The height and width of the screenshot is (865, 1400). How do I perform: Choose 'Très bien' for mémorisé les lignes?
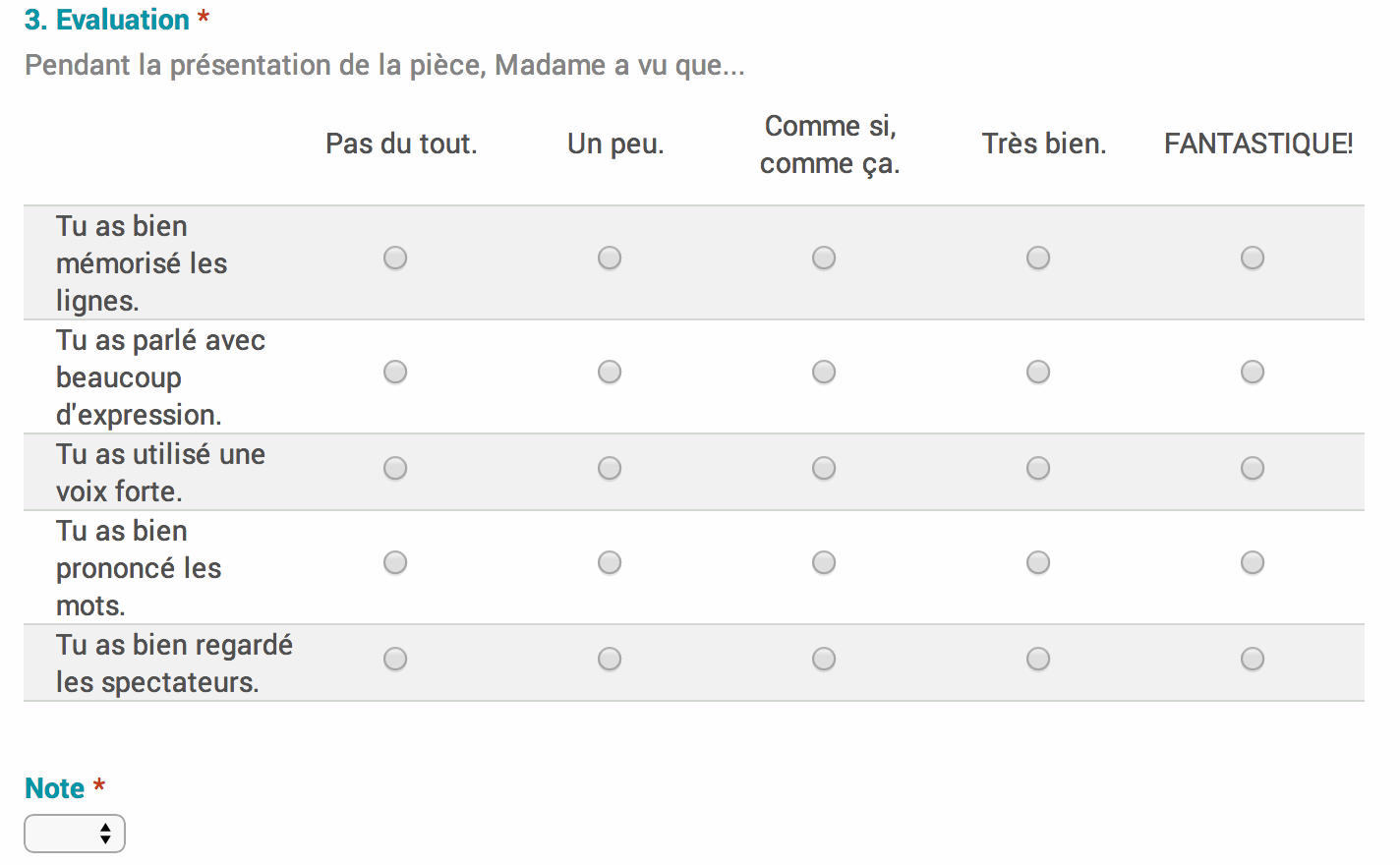tap(1038, 258)
